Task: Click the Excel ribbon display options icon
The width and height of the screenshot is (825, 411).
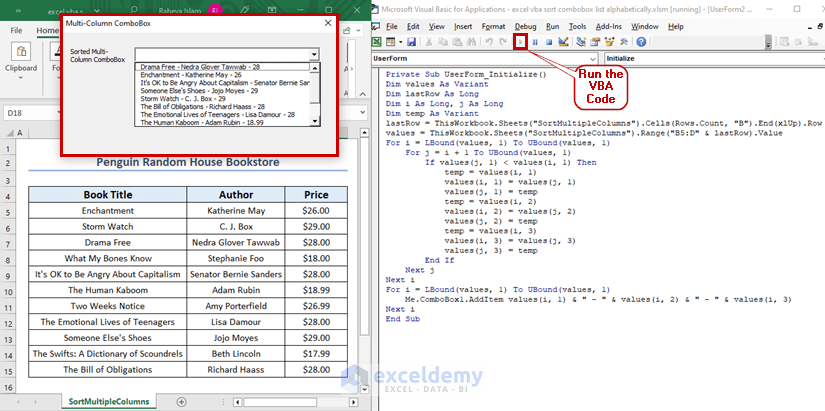Action: click(x=271, y=9)
